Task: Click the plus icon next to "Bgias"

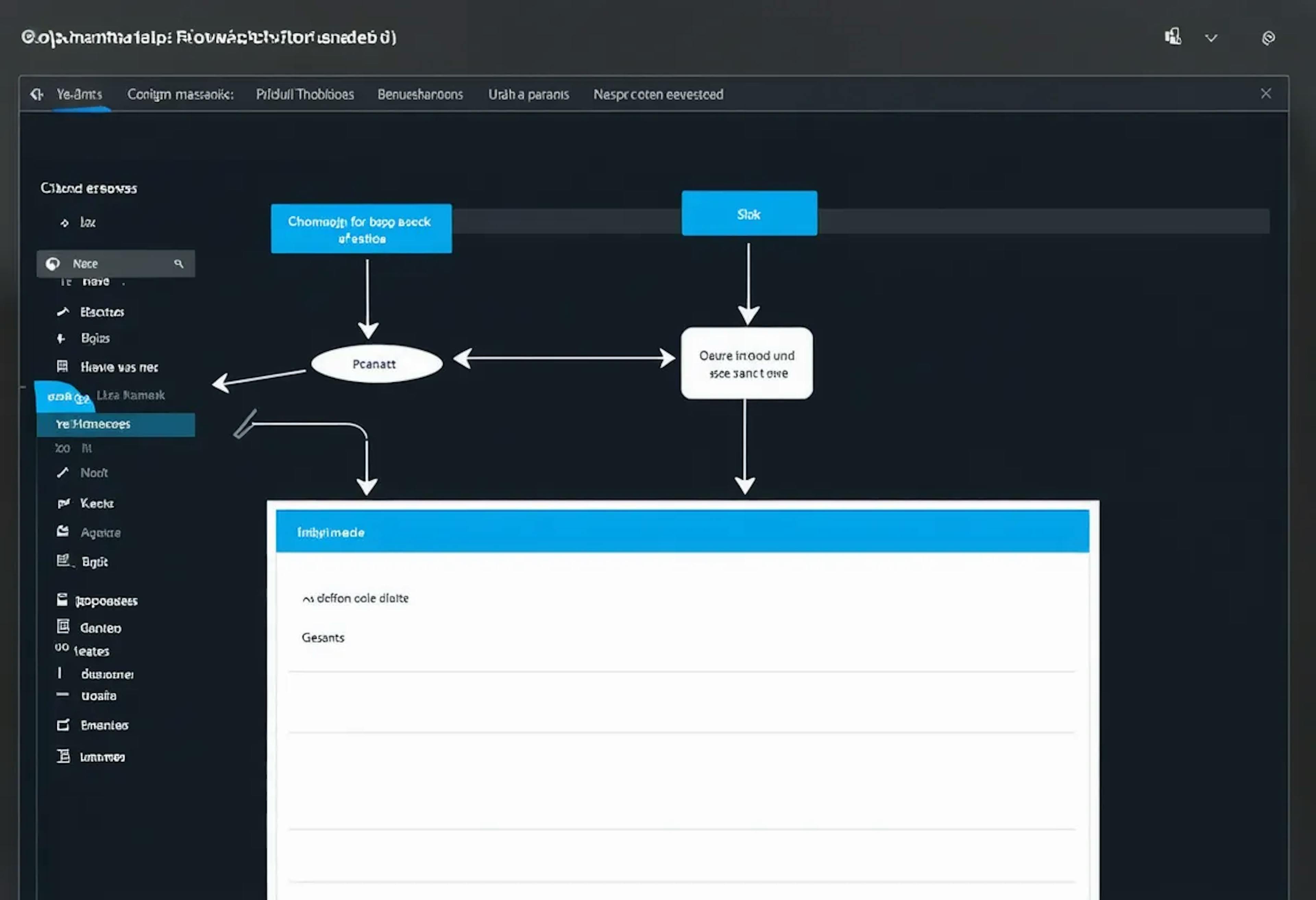Action: (62, 338)
